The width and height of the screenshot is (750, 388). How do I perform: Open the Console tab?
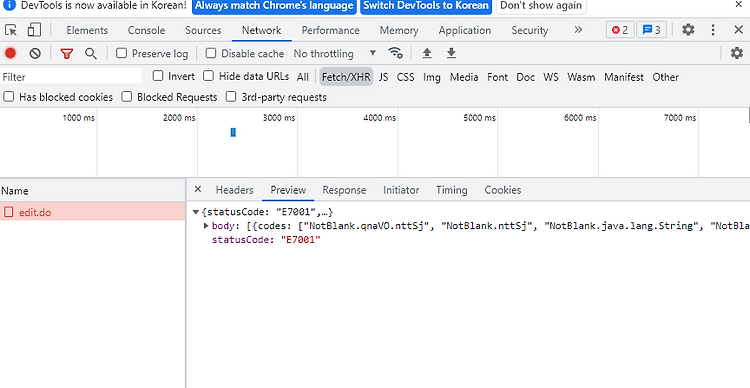[x=146, y=30]
